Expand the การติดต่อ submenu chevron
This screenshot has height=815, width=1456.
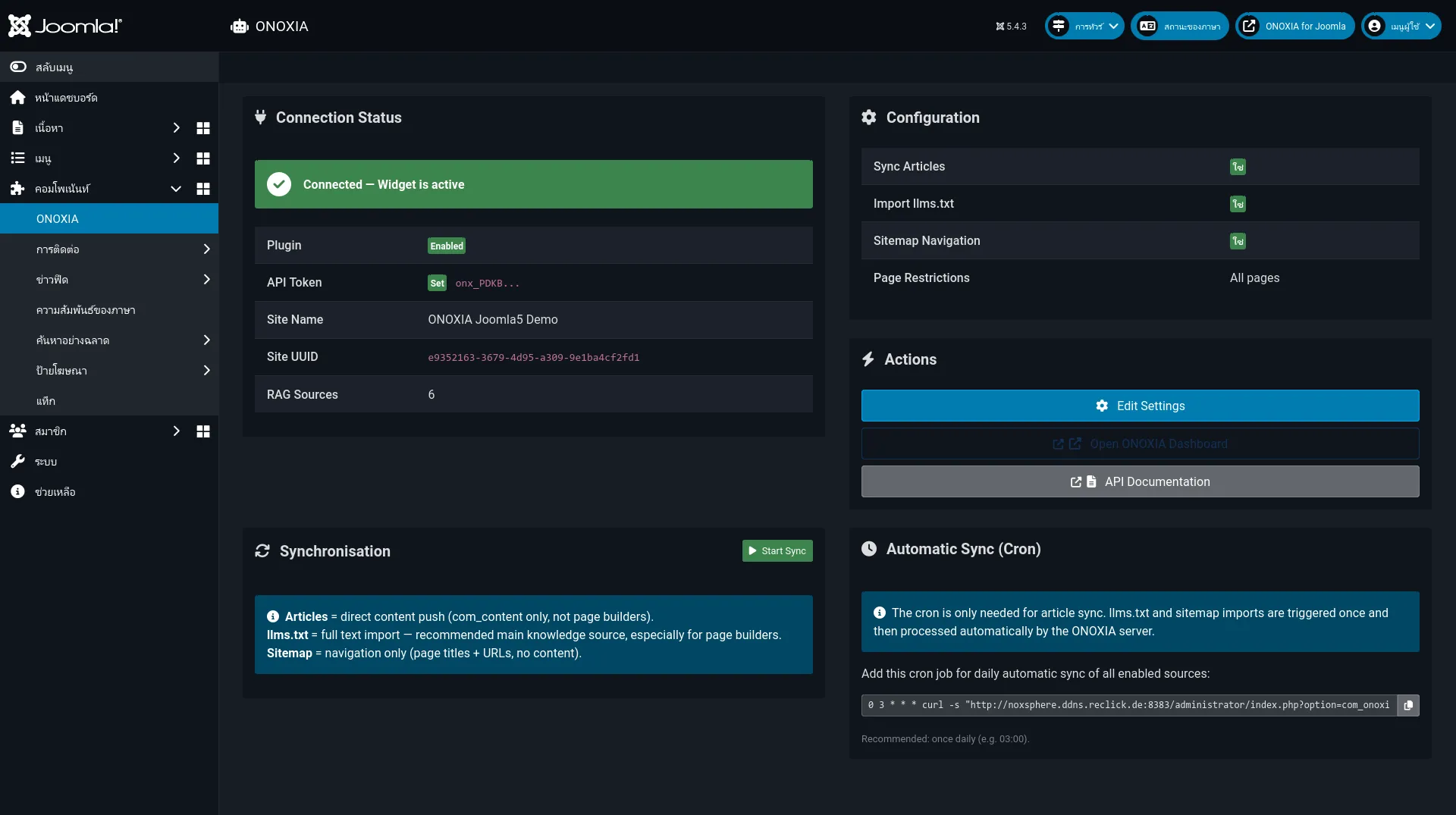206,249
